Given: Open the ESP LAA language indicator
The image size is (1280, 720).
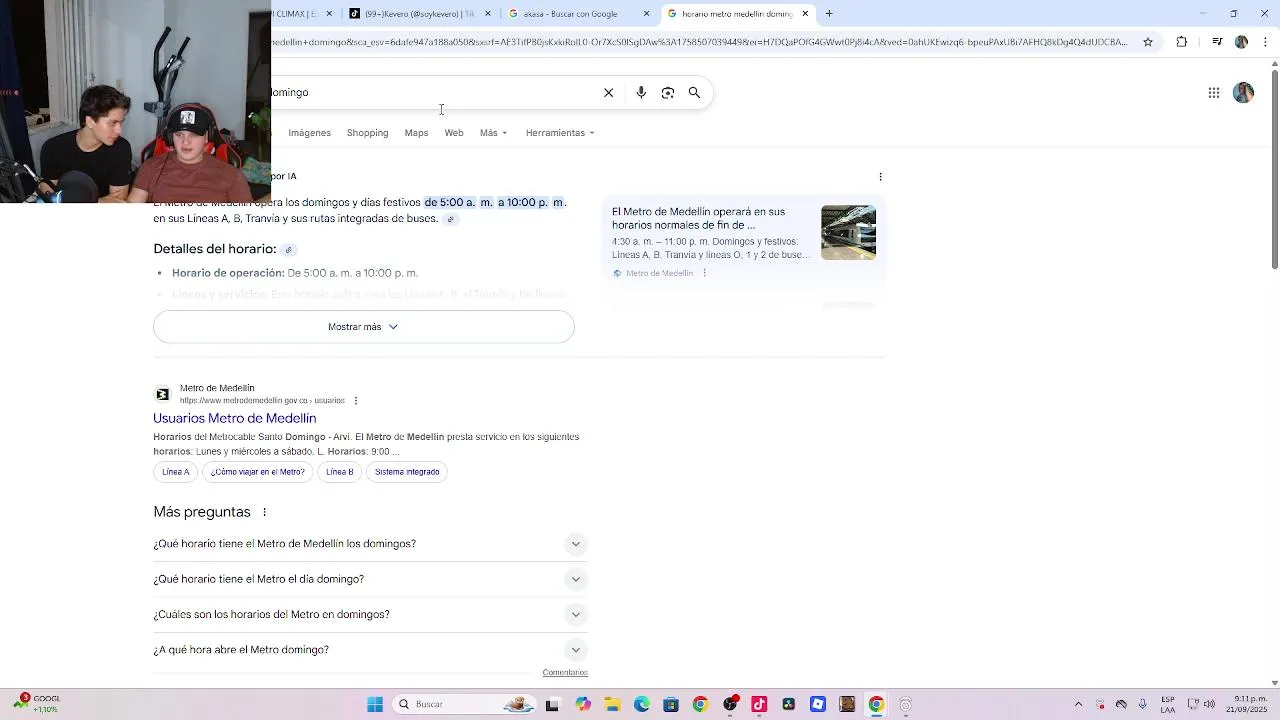Looking at the screenshot, I should click(1167, 705).
